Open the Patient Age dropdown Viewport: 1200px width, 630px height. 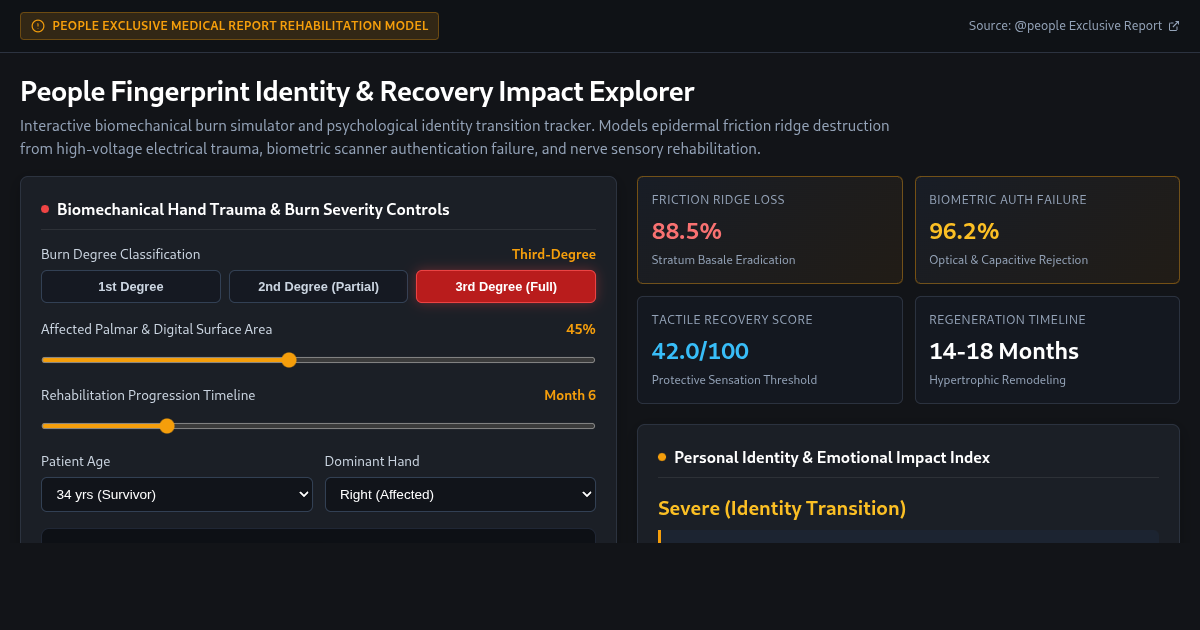point(177,494)
